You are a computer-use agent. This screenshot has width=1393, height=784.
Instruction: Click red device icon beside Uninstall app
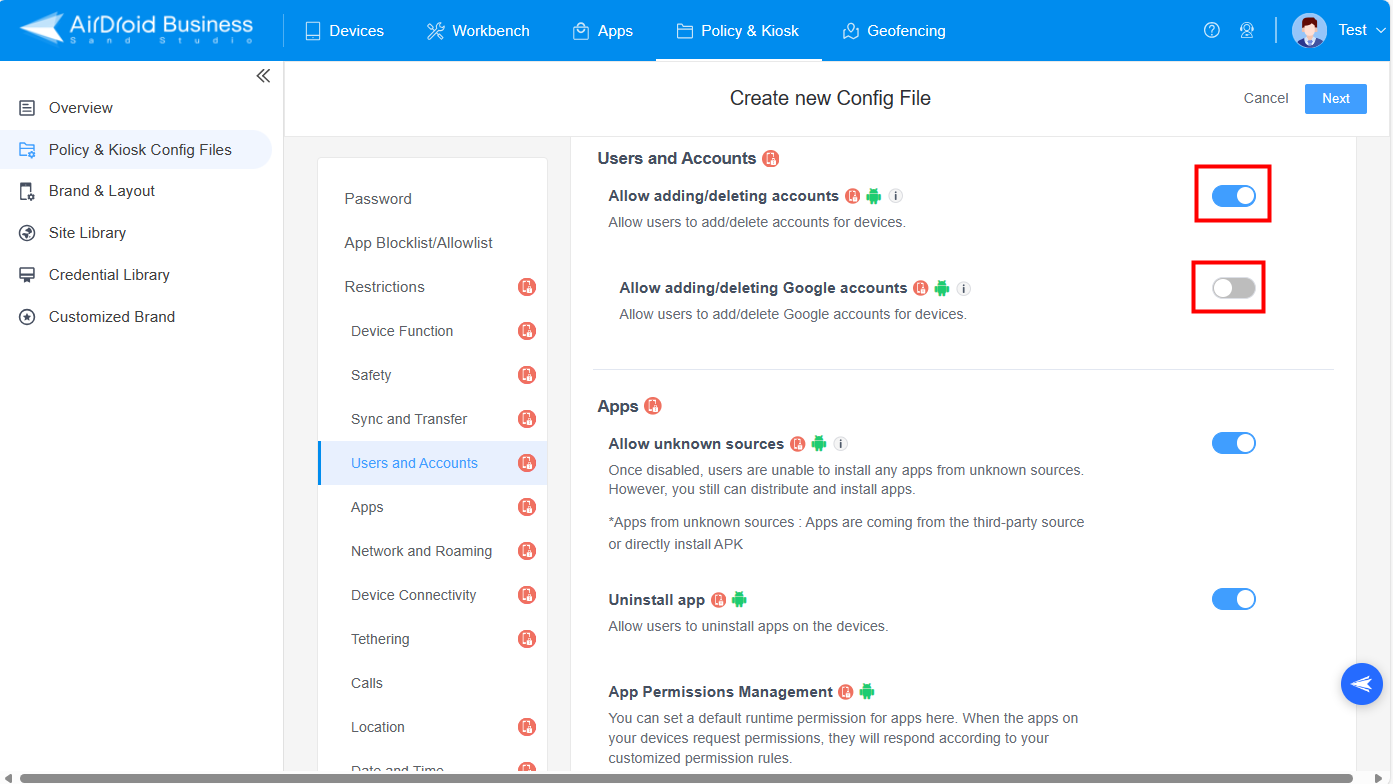718,600
